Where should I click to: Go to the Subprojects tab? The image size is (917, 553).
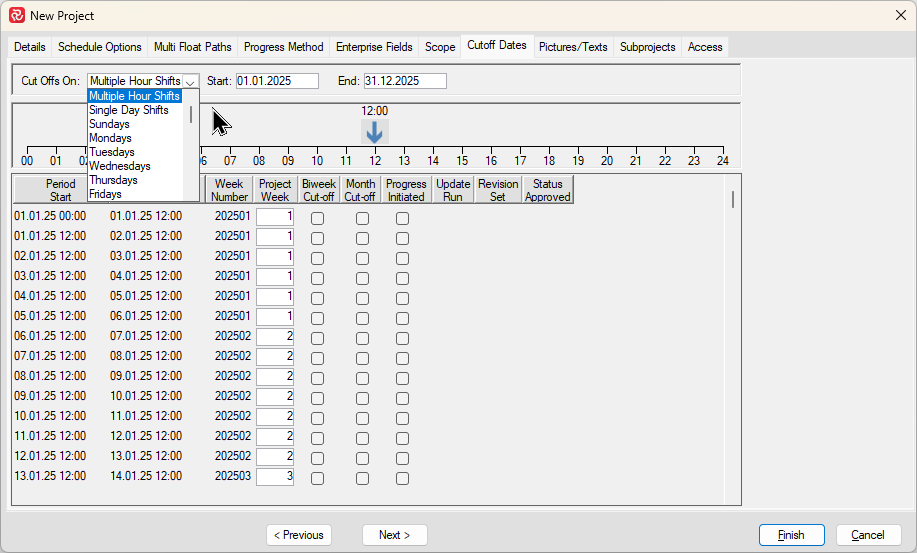[647, 47]
